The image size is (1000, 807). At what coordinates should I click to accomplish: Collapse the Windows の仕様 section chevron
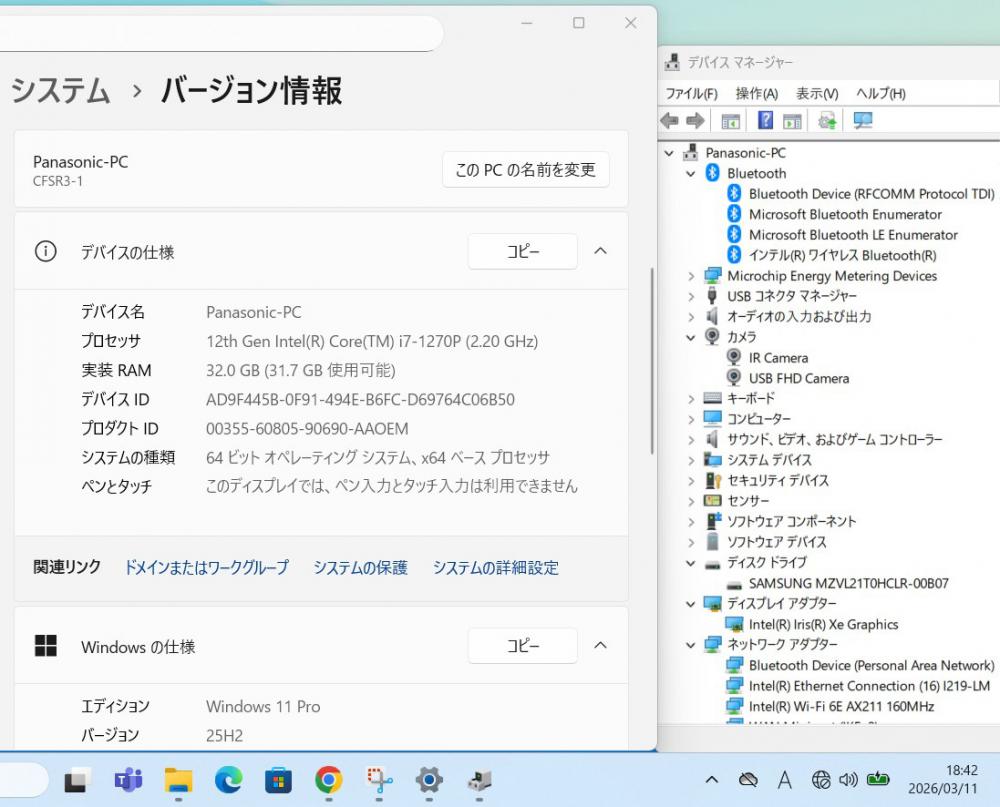[x=600, y=646]
